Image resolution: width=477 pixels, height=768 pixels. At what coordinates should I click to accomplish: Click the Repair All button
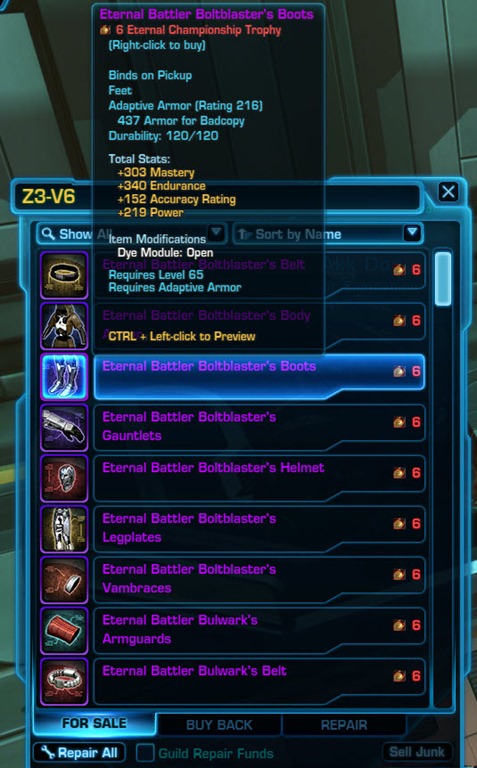tap(79, 753)
